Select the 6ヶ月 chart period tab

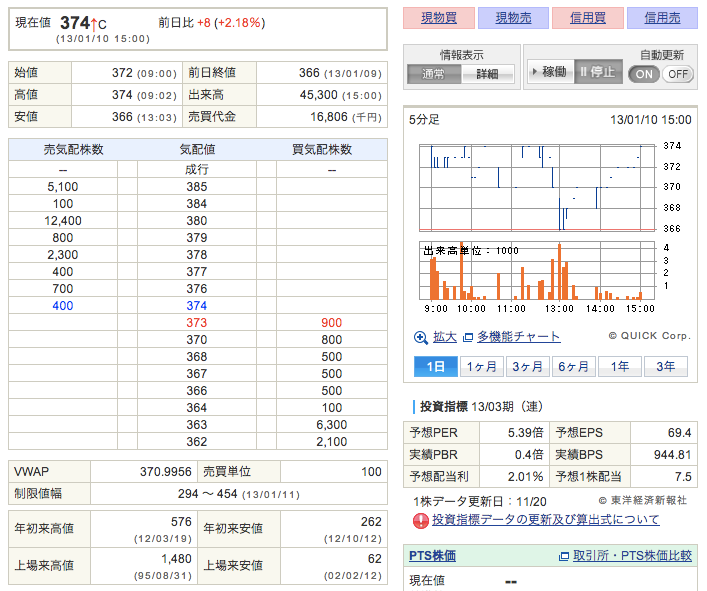[x=574, y=367]
